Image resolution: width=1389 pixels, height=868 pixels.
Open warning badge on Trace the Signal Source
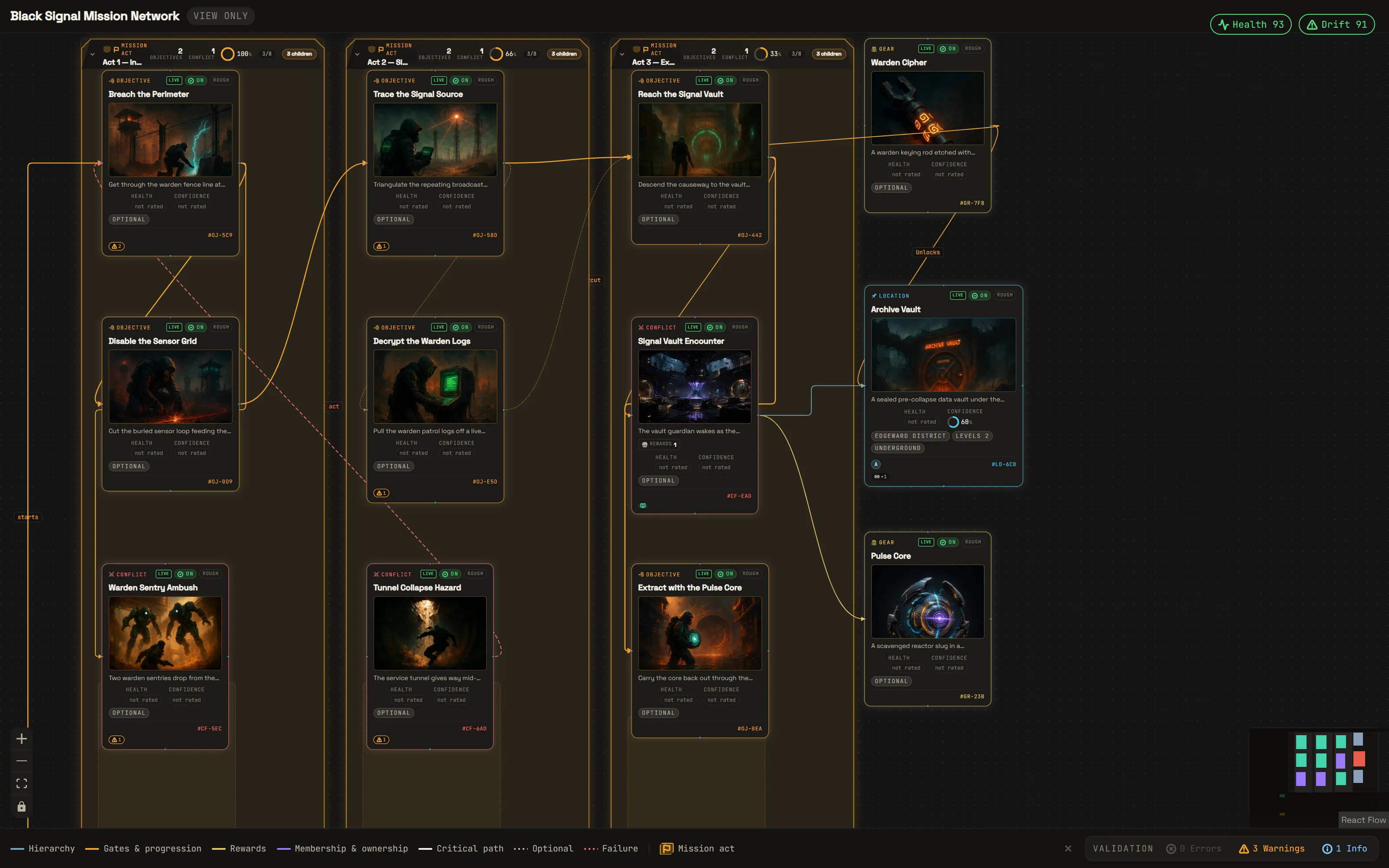pyautogui.click(x=381, y=246)
